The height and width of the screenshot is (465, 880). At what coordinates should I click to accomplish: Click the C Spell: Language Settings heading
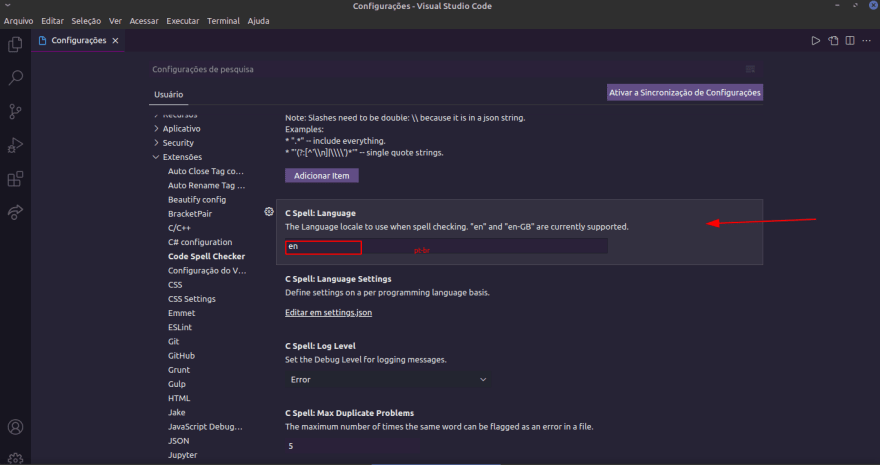[338, 279]
